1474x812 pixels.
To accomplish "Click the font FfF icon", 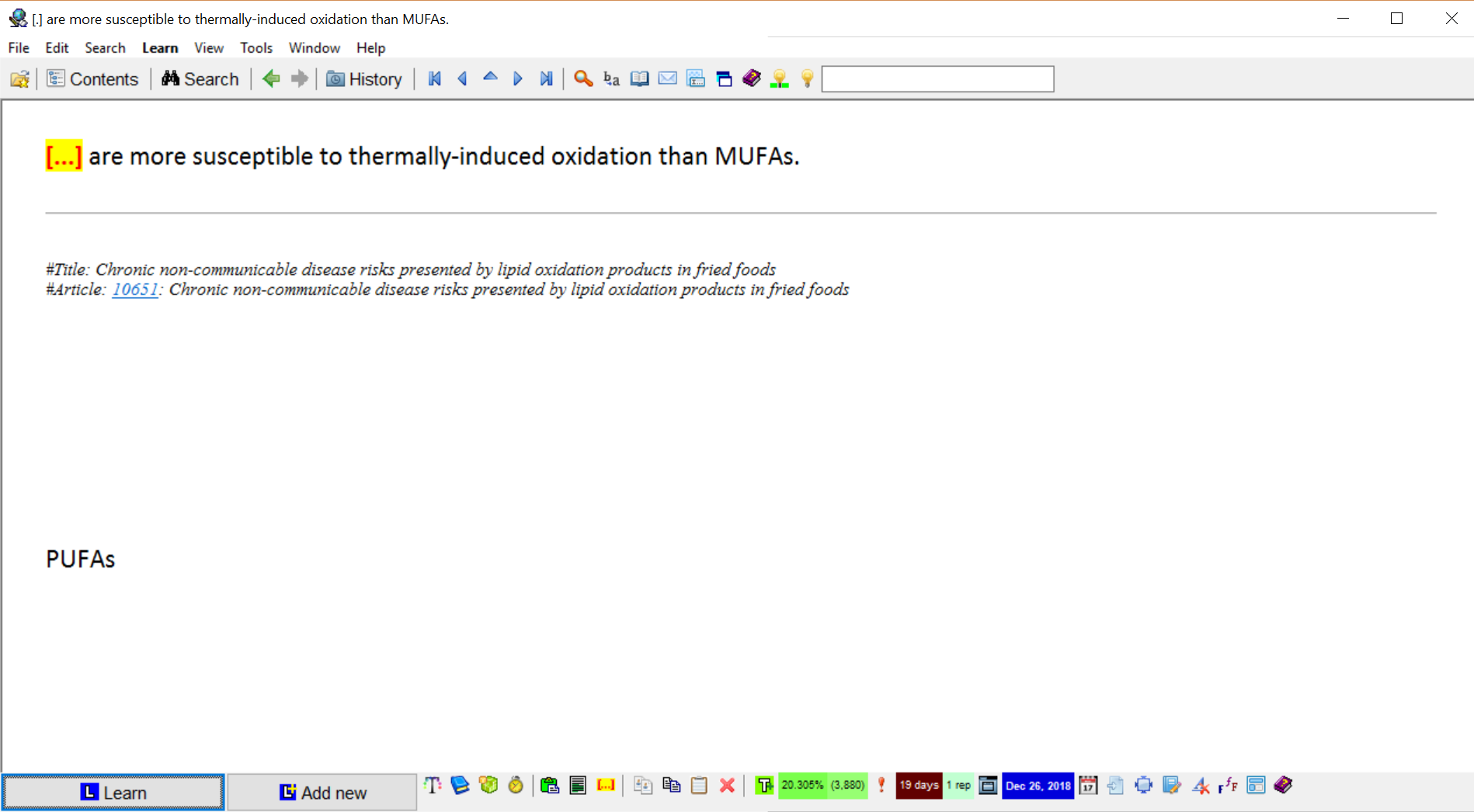I will 1228,786.
